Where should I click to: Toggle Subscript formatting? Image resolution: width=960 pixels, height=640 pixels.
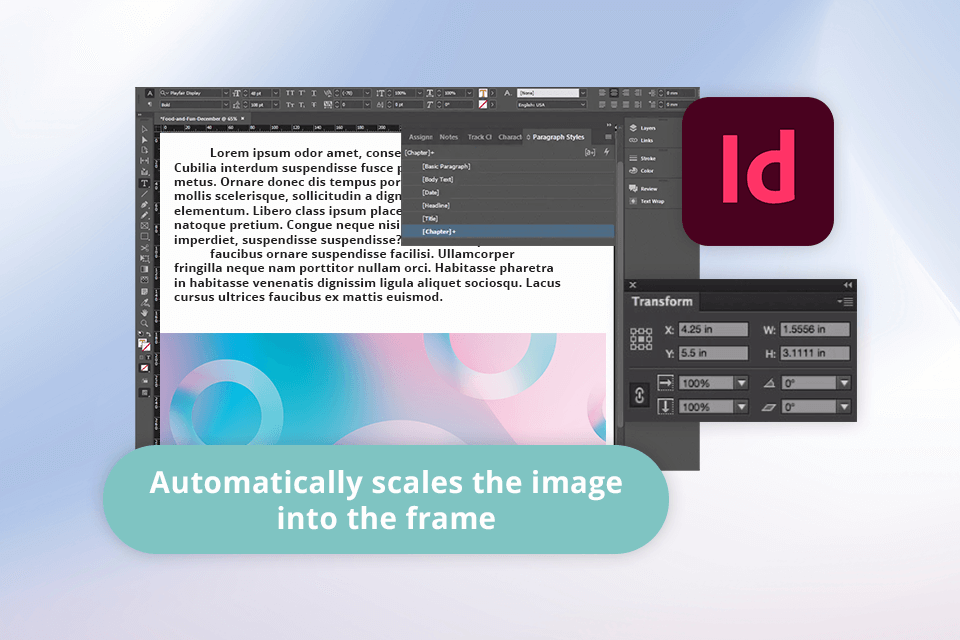(x=302, y=104)
